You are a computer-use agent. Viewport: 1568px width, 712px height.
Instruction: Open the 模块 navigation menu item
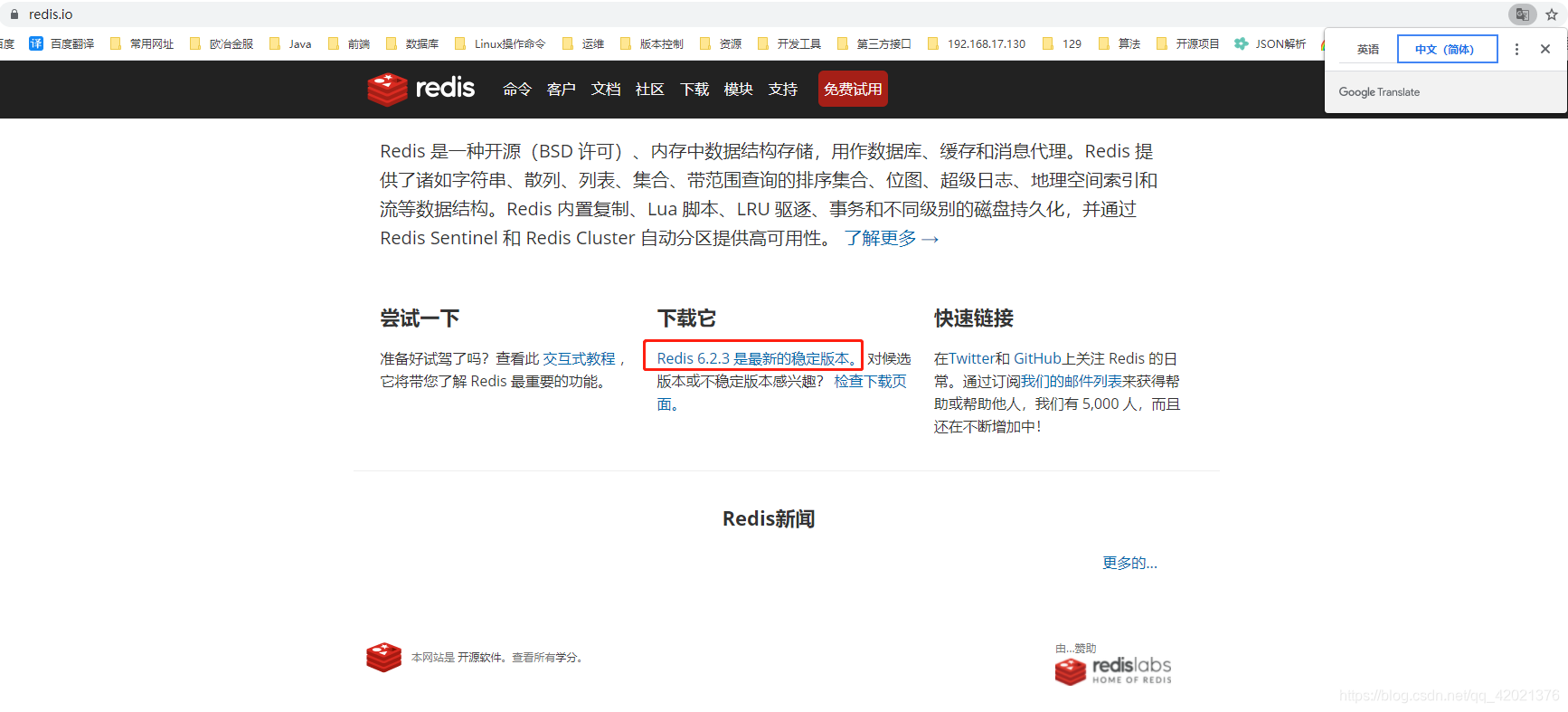(739, 89)
